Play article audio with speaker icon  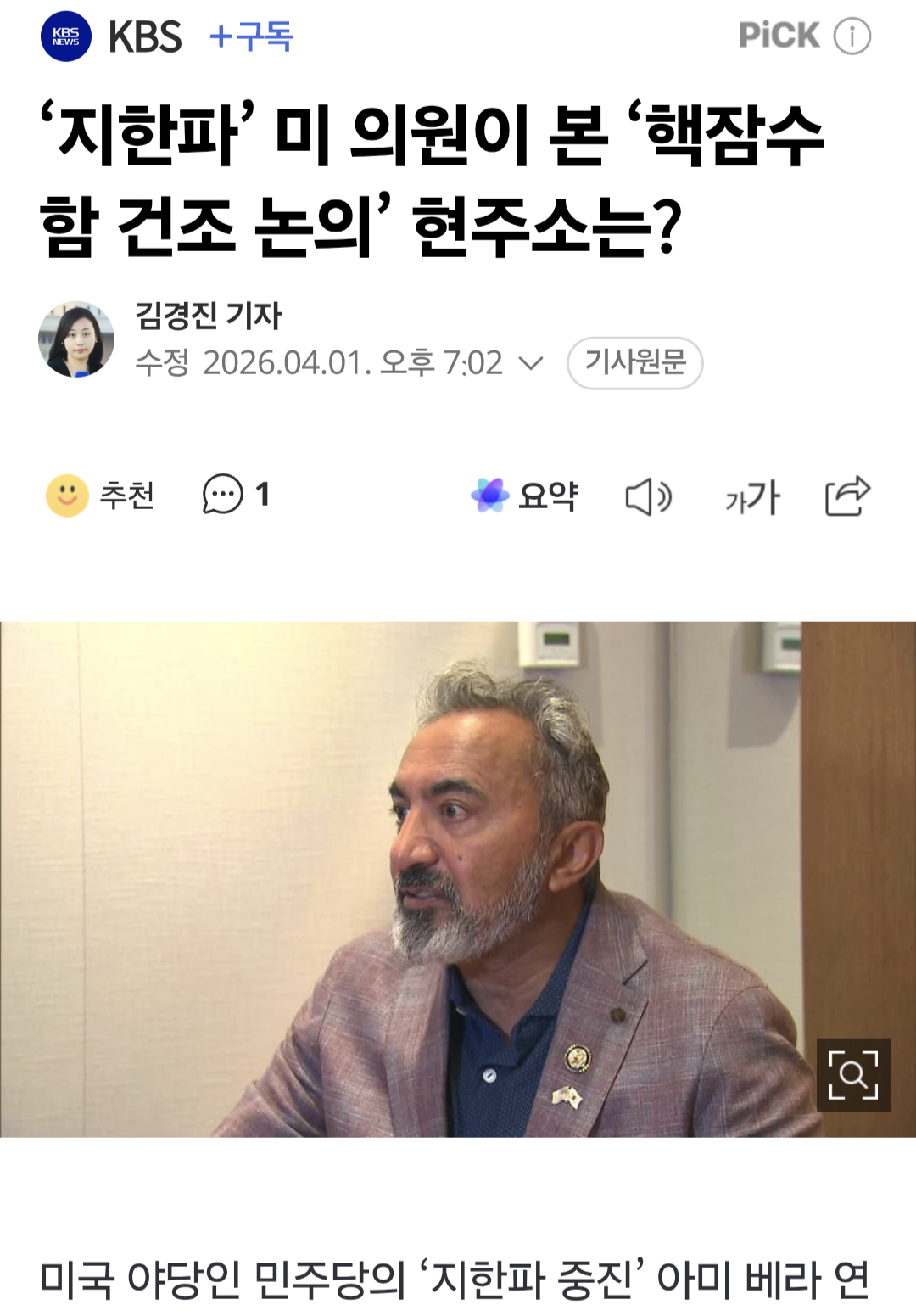(649, 497)
